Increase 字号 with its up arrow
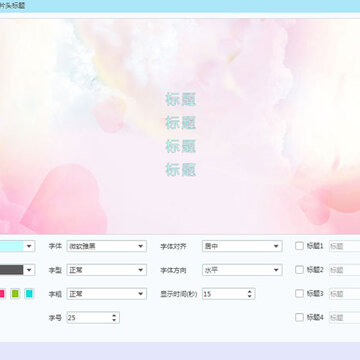This screenshot has width=360, height=360. coord(114,315)
